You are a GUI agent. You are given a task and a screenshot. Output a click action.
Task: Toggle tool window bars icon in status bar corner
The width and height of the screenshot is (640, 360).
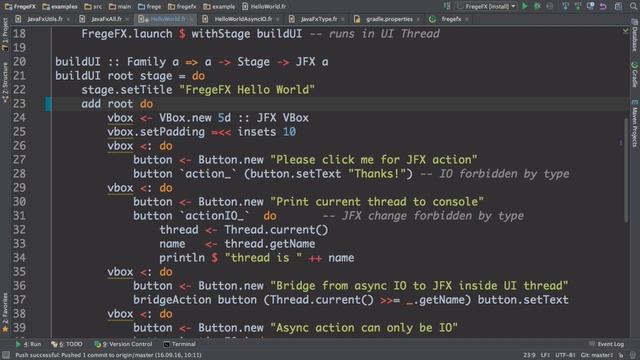click(5, 355)
